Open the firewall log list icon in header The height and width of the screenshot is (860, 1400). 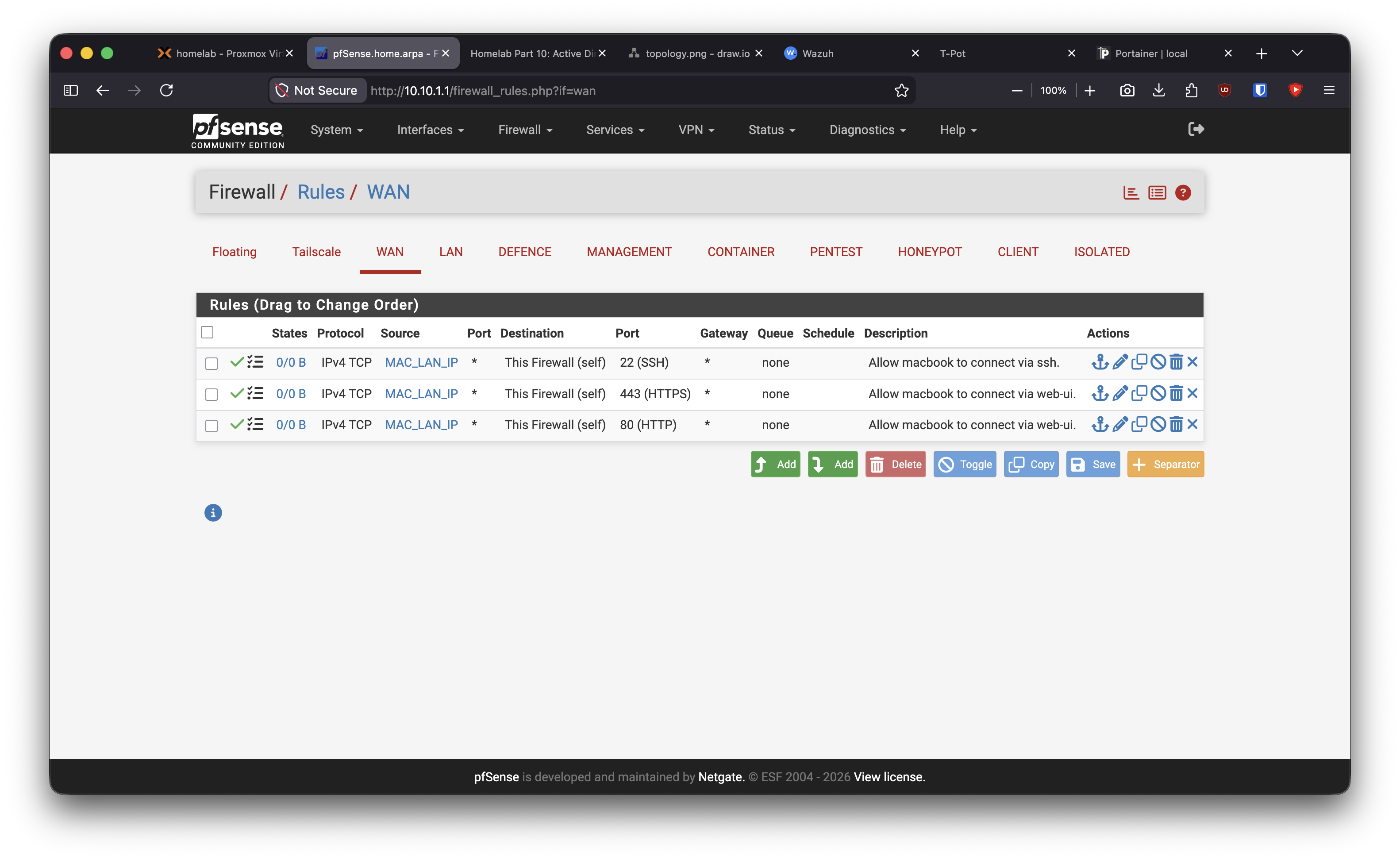pyautogui.click(x=1157, y=193)
